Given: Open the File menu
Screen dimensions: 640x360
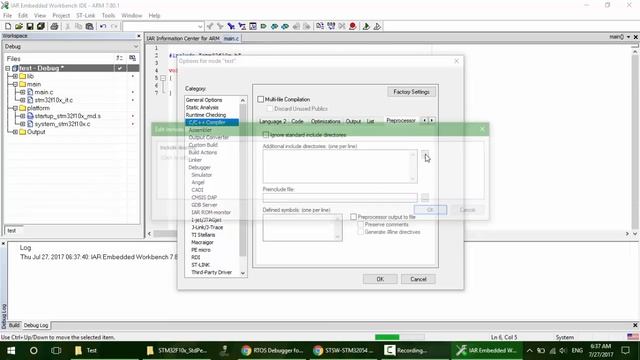Looking at the screenshot, I should click(x=7, y=16).
